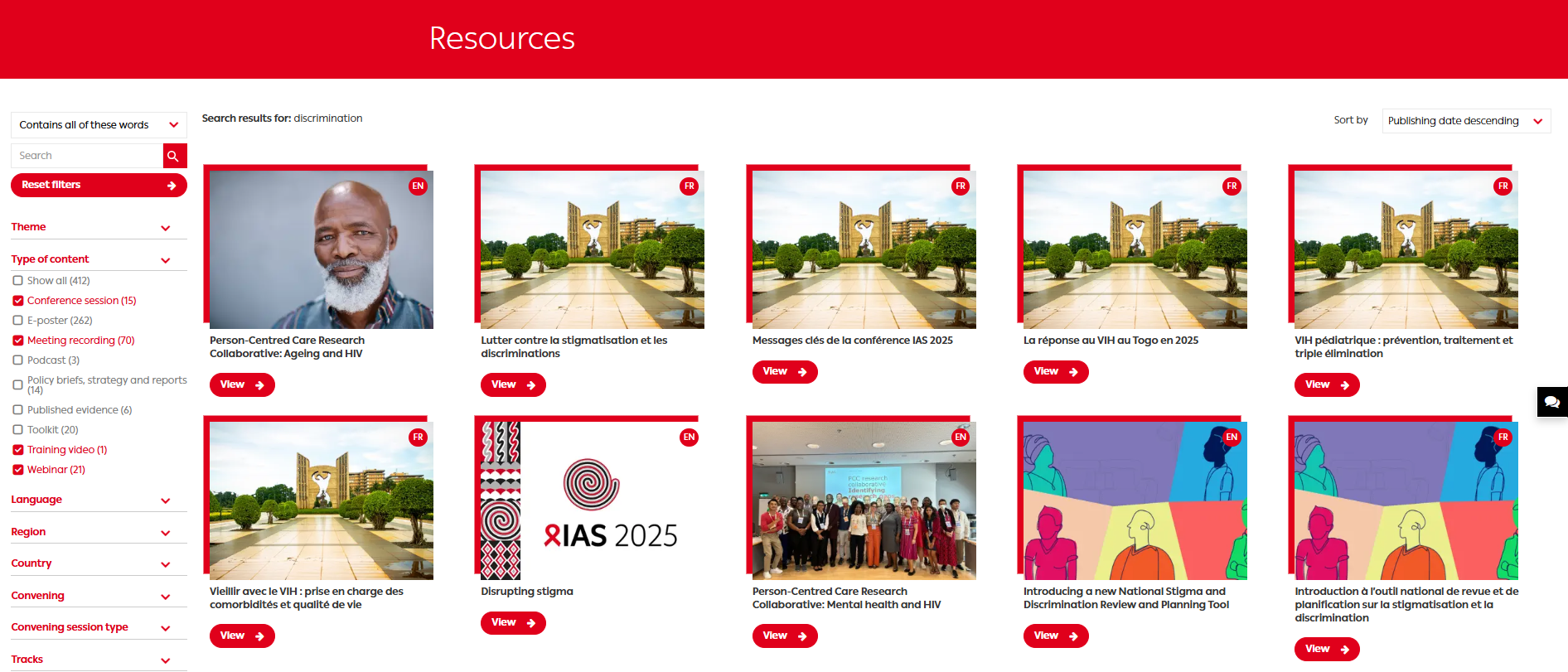View the Disrupting stigma resource
1568x672 pixels.
(513, 623)
